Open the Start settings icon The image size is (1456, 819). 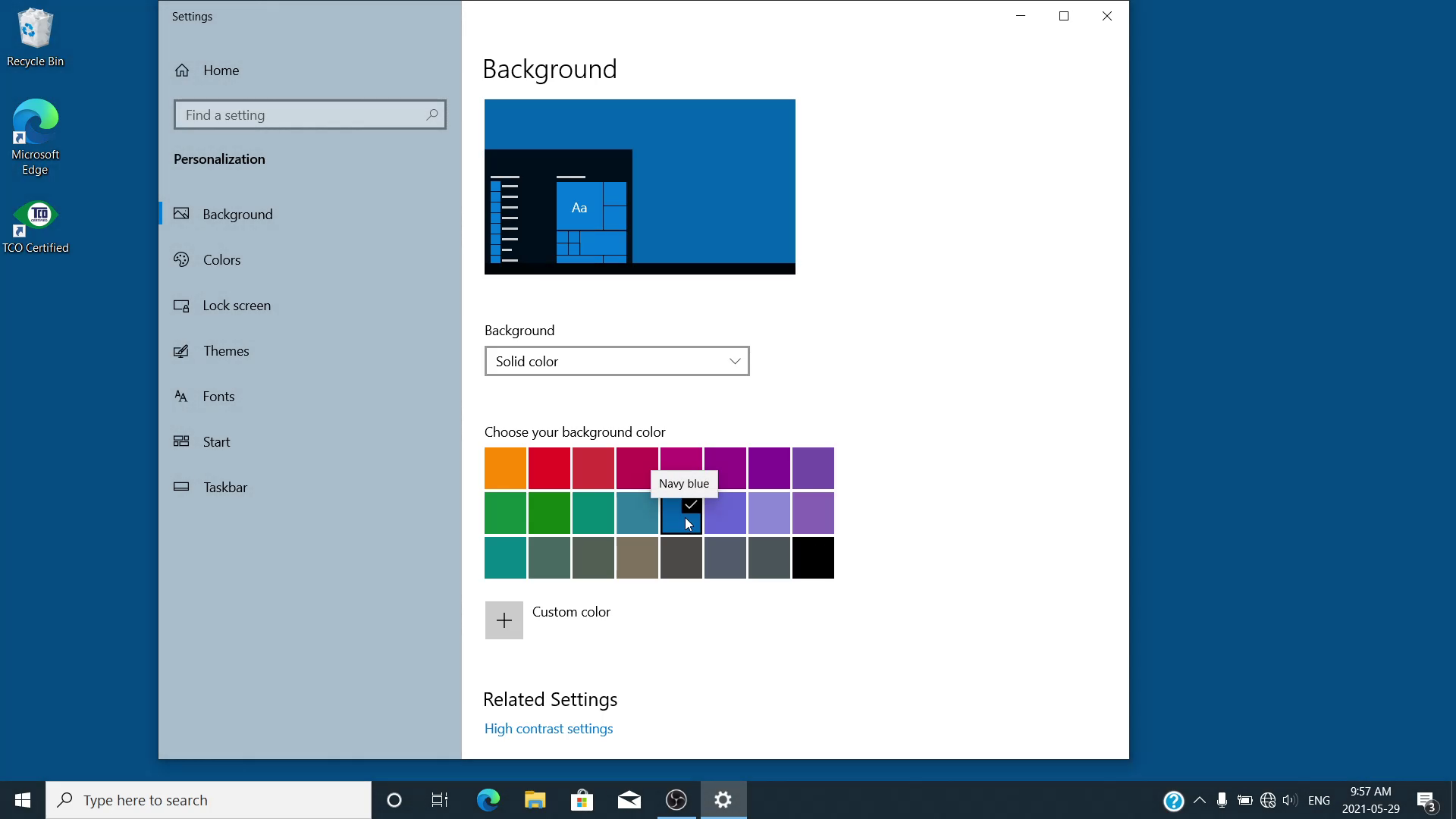181,441
